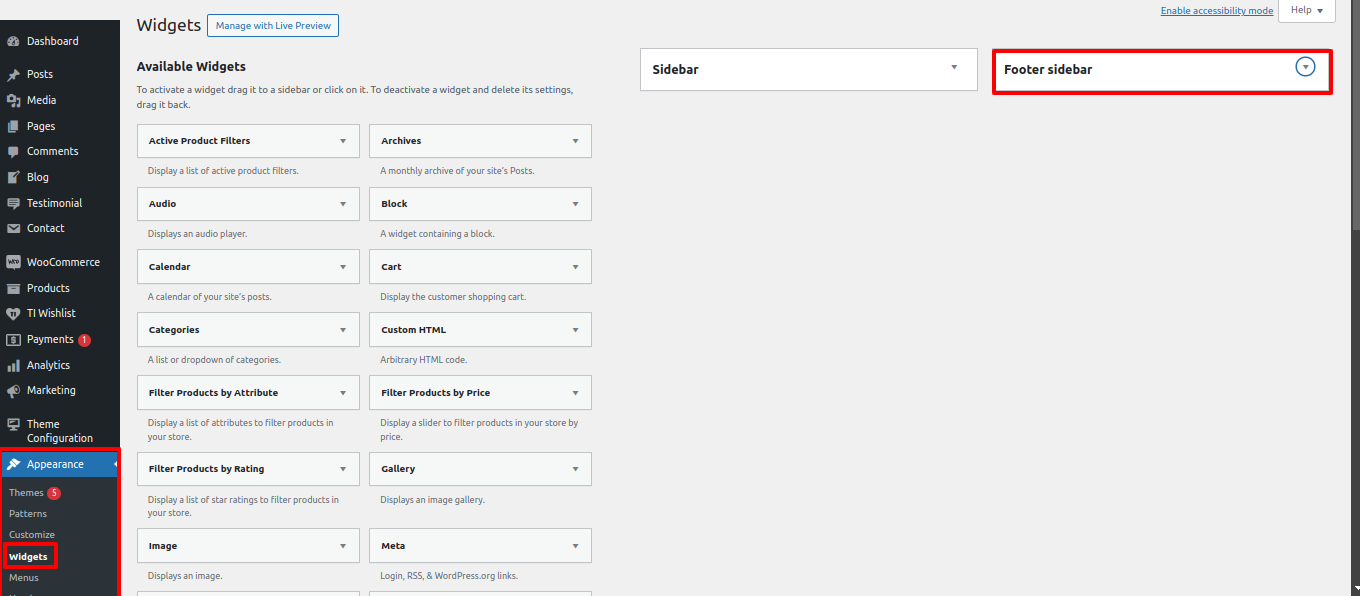Expand the Sidebar widget area
This screenshot has height=596, width=1360.
(954, 67)
